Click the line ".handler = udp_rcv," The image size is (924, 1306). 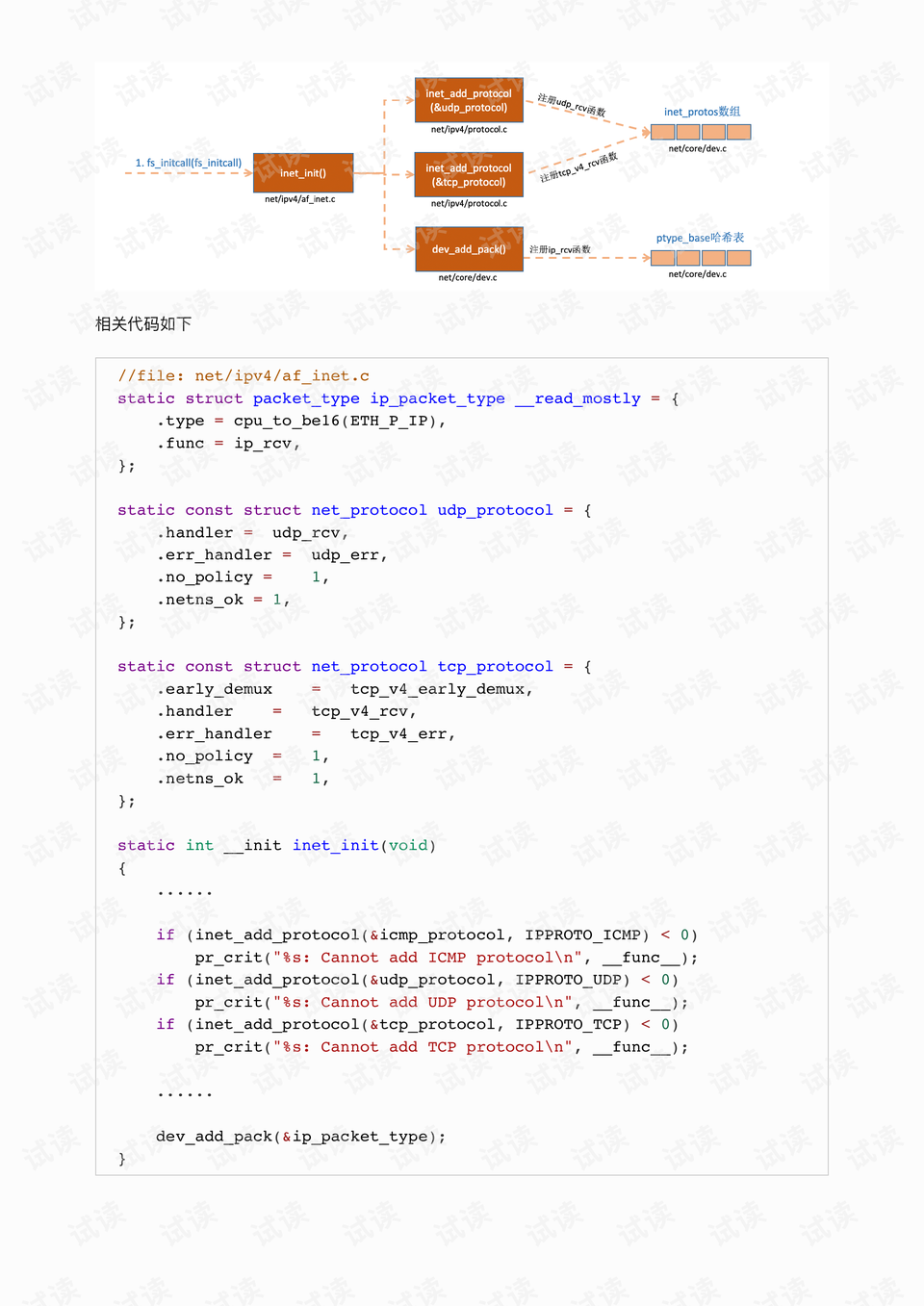253,532
